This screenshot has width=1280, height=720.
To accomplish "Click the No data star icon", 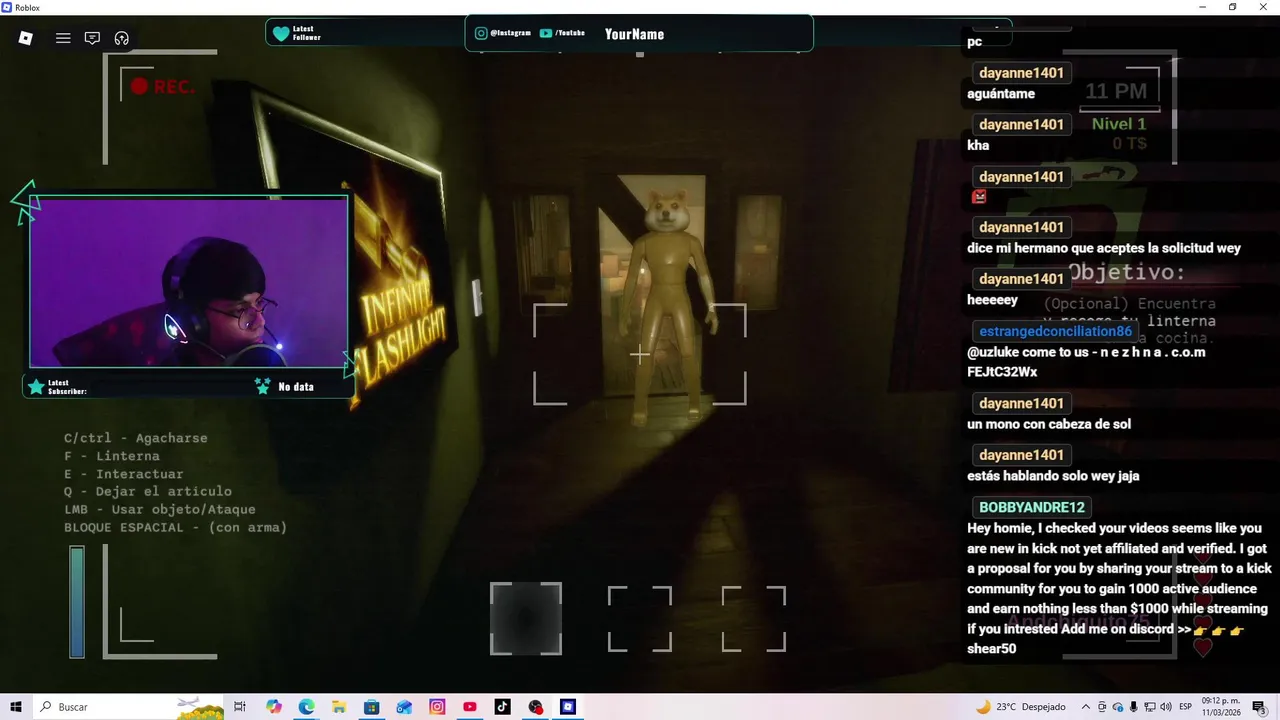I will (x=263, y=386).
